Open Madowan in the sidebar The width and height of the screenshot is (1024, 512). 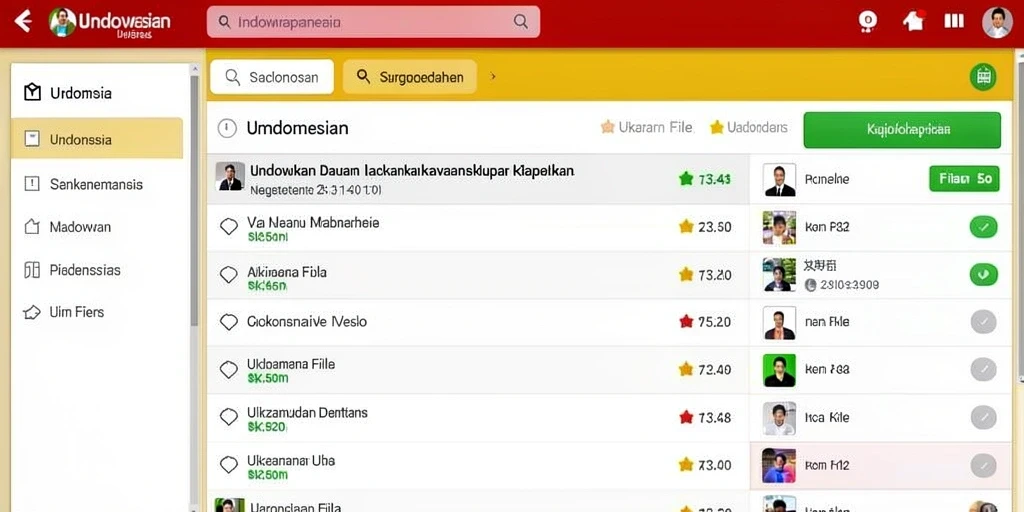tap(97, 227)
